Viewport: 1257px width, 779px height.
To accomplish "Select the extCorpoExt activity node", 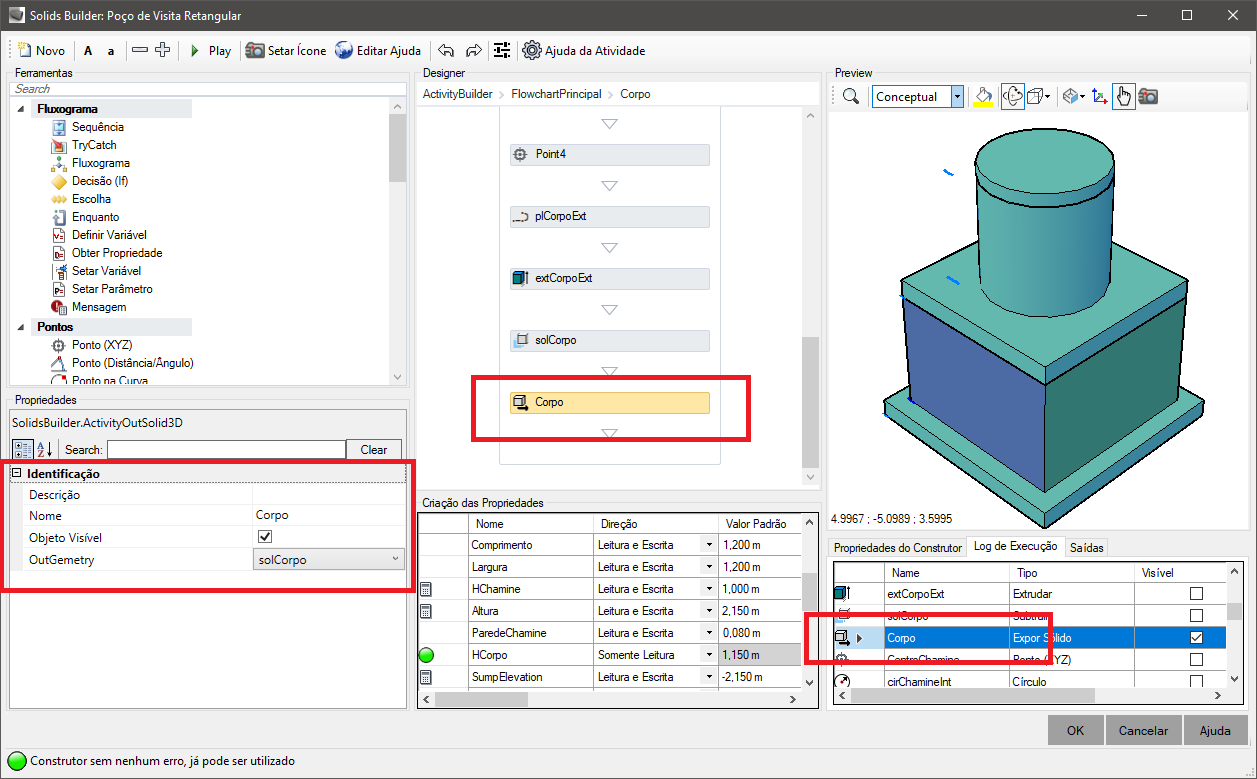I will pyautogui.click(x=609, y=278).
